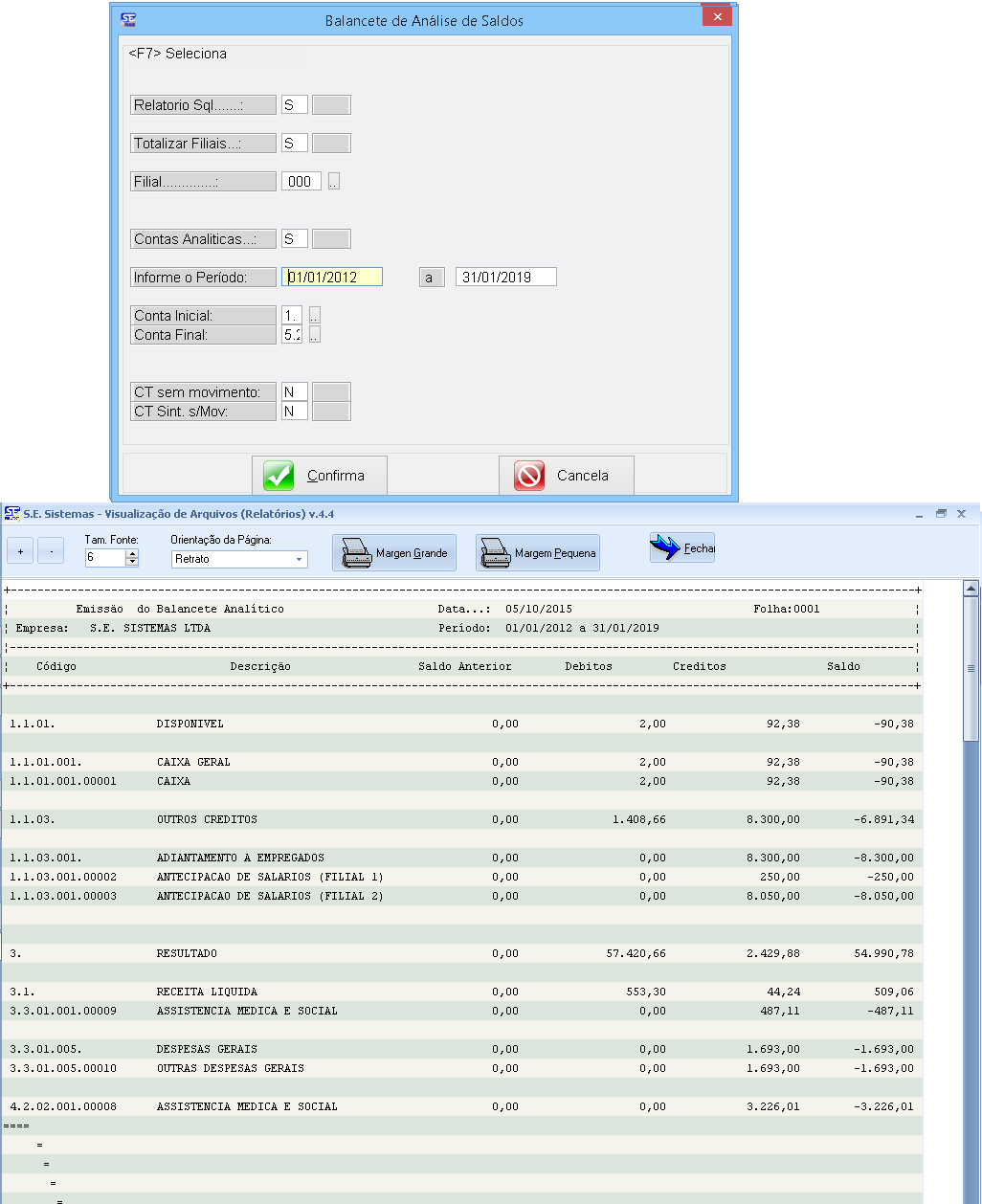Click the red Cancela button

tap(566, 476)
